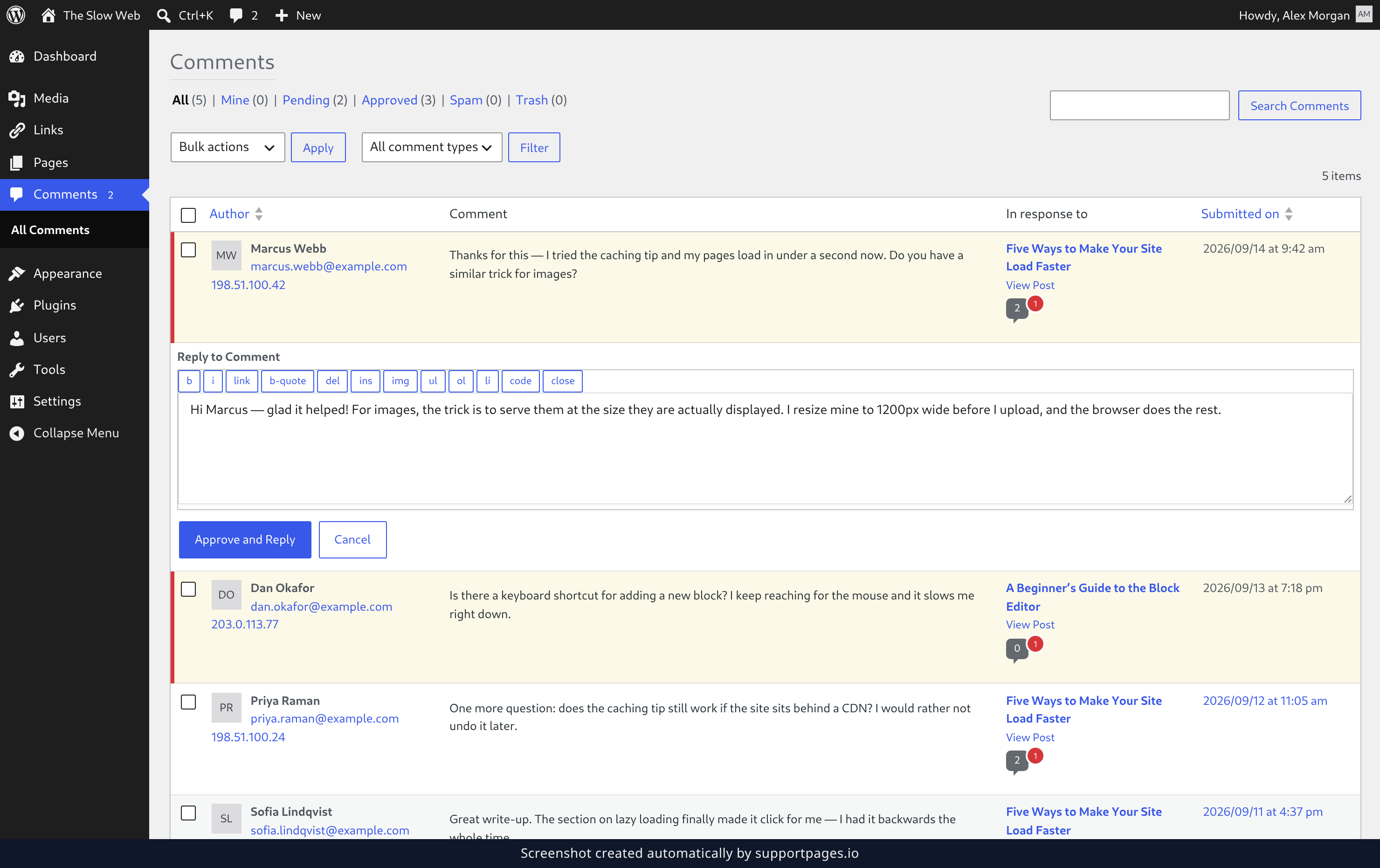Screen dimensions: 1380x868
Task: Open the Media library icon in sidebar
Action: point(17,98)
